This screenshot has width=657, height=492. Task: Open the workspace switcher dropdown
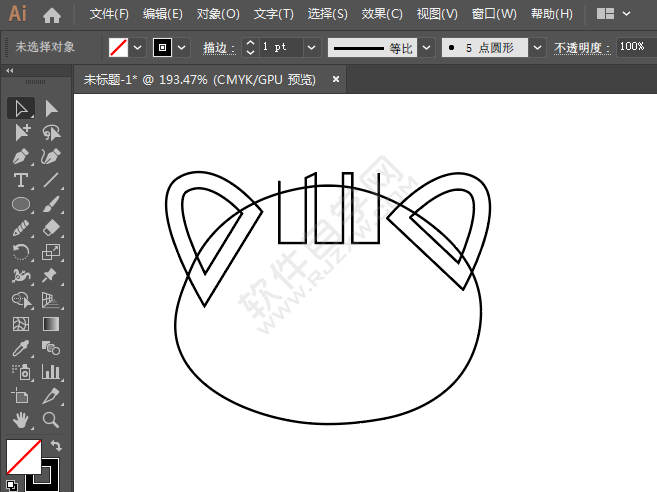[626, 14]
